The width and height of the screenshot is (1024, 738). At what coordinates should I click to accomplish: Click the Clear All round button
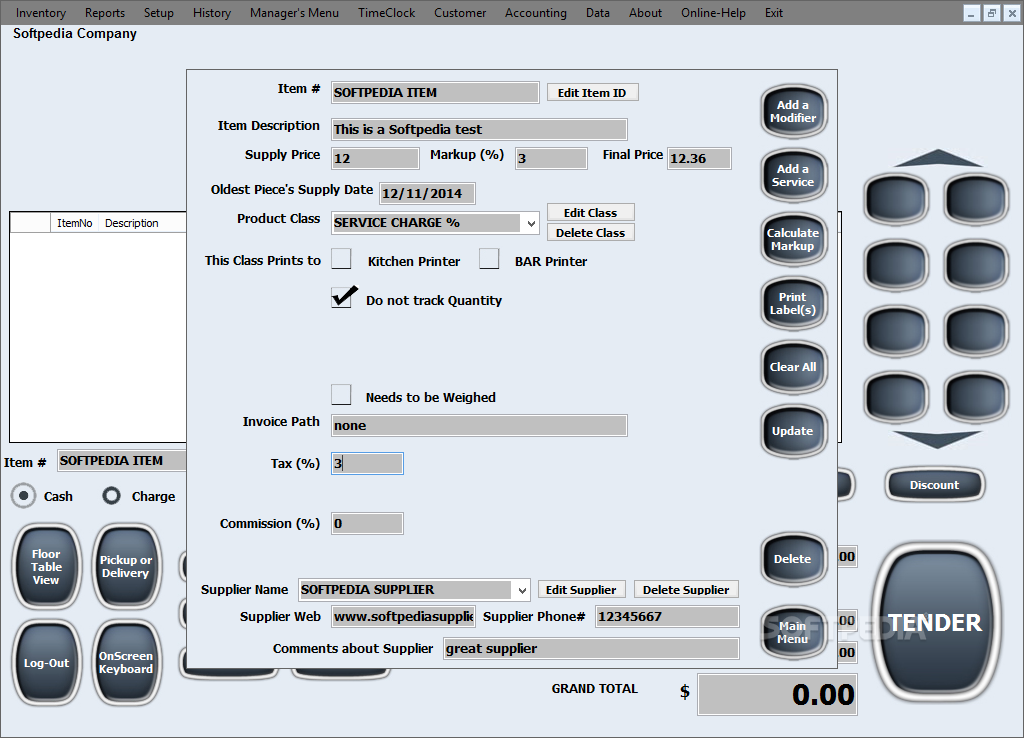click(x=793, y=367)
